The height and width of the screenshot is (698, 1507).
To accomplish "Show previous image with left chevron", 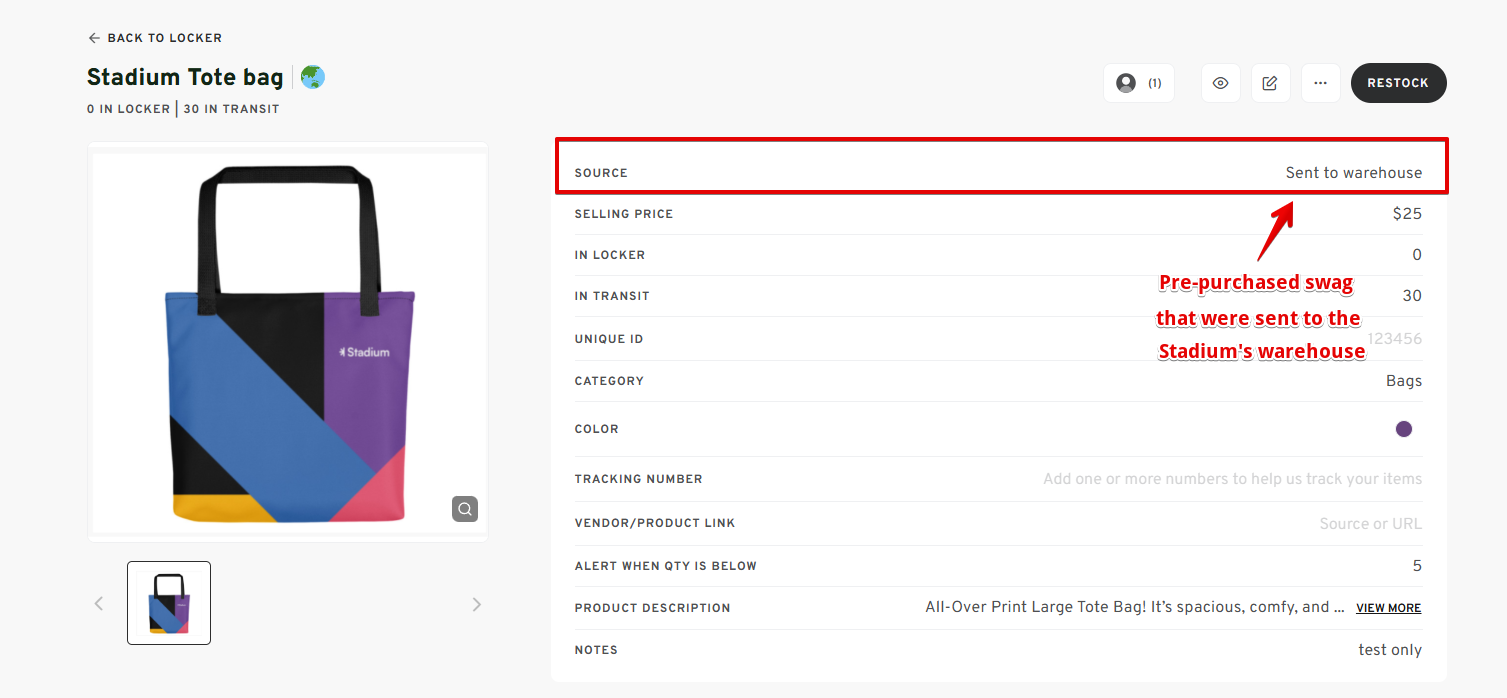I will pyautogui.click(x=99, y=603).
